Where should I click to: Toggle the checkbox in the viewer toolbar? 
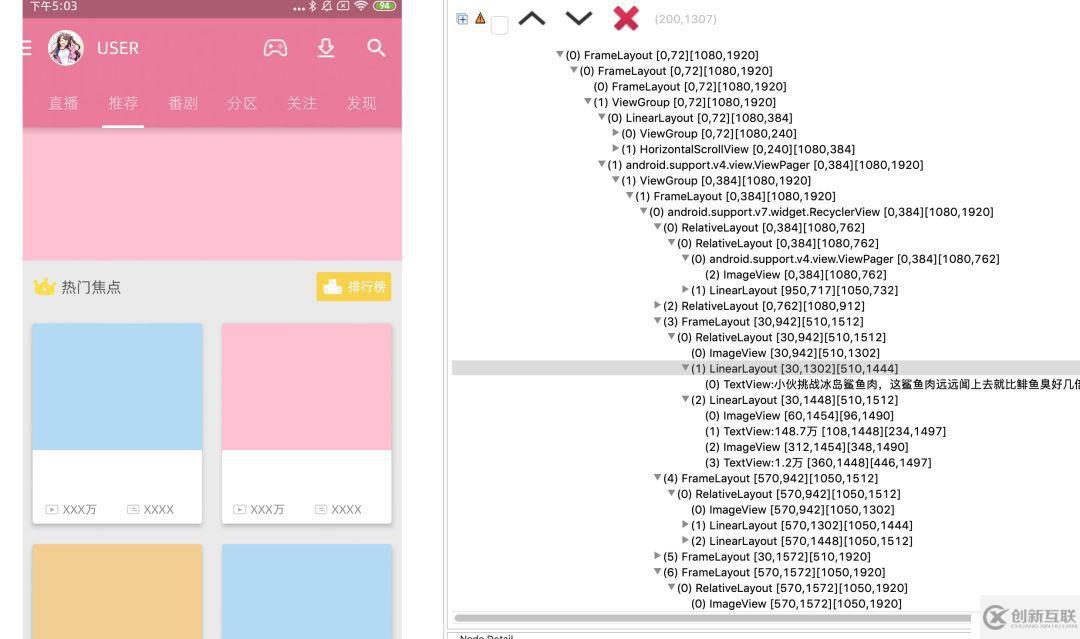tap(499, 25)
